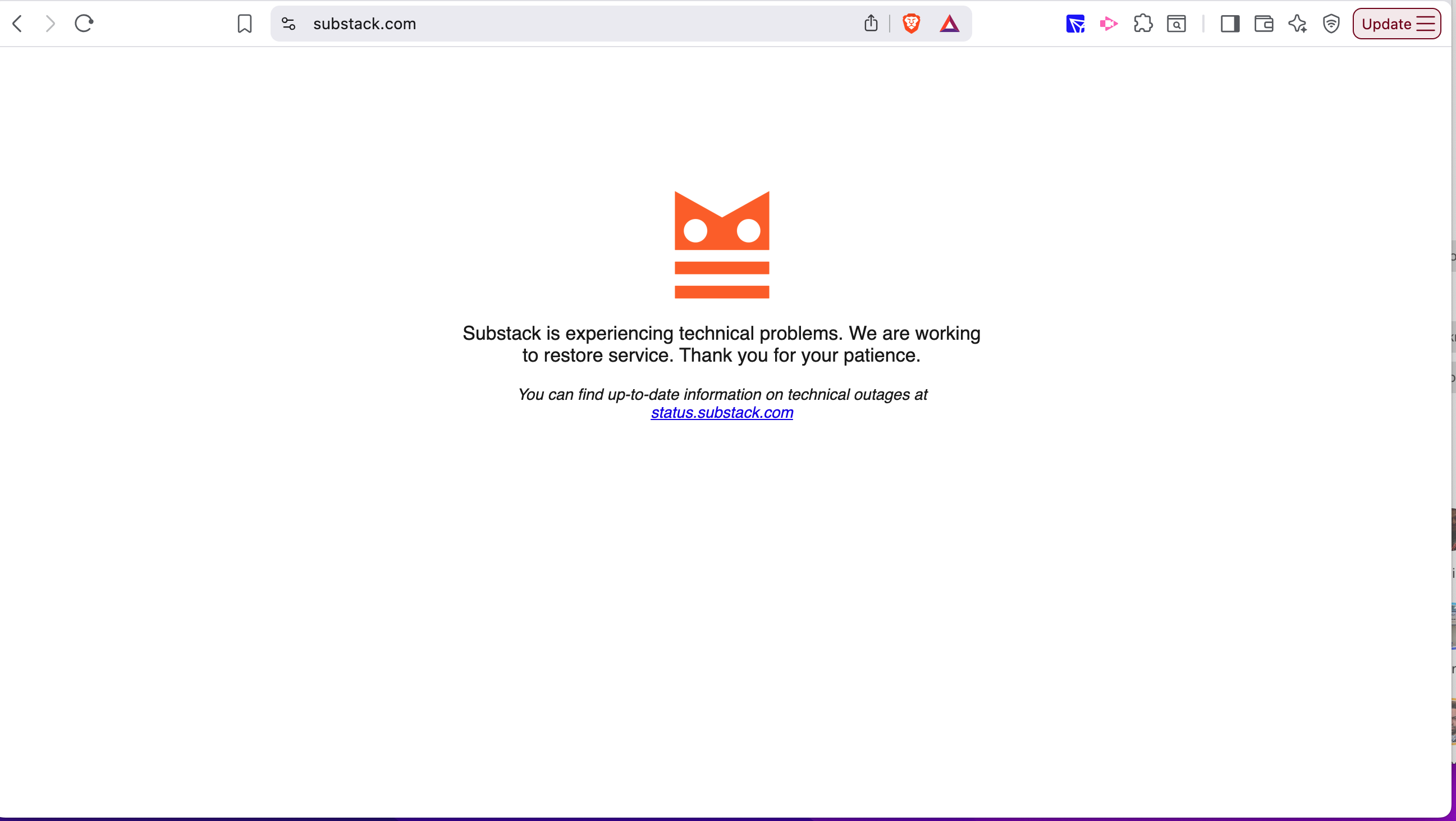Viewport: 1456px width, 821px height.
Task: Open Brave Rewards triangle icon
Action: (950, 24)
